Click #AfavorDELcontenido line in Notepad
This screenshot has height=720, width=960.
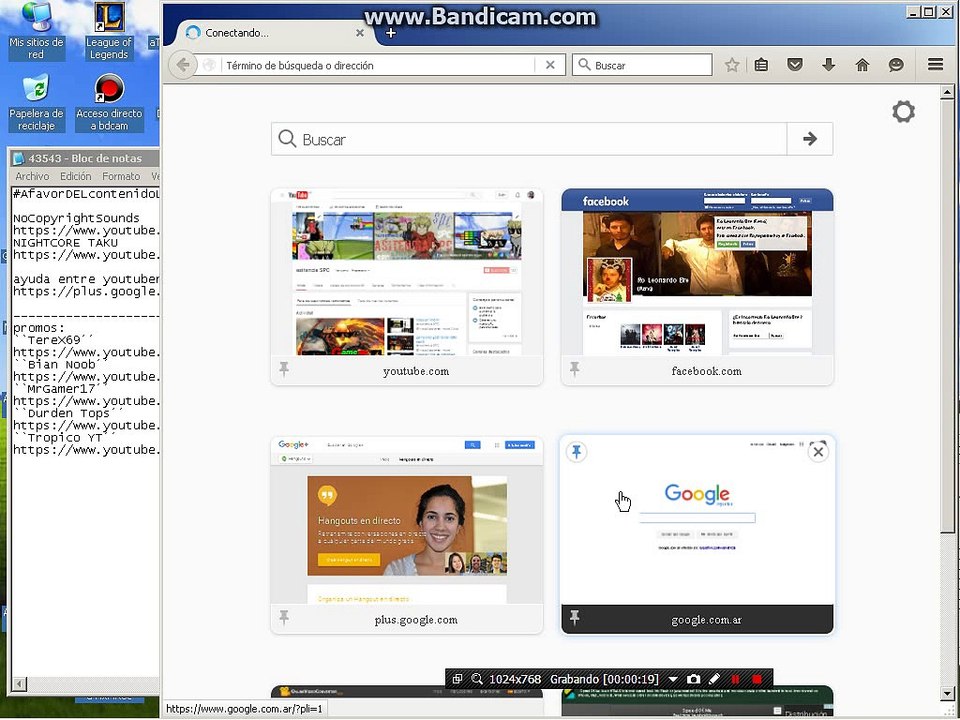pos(86,194)
